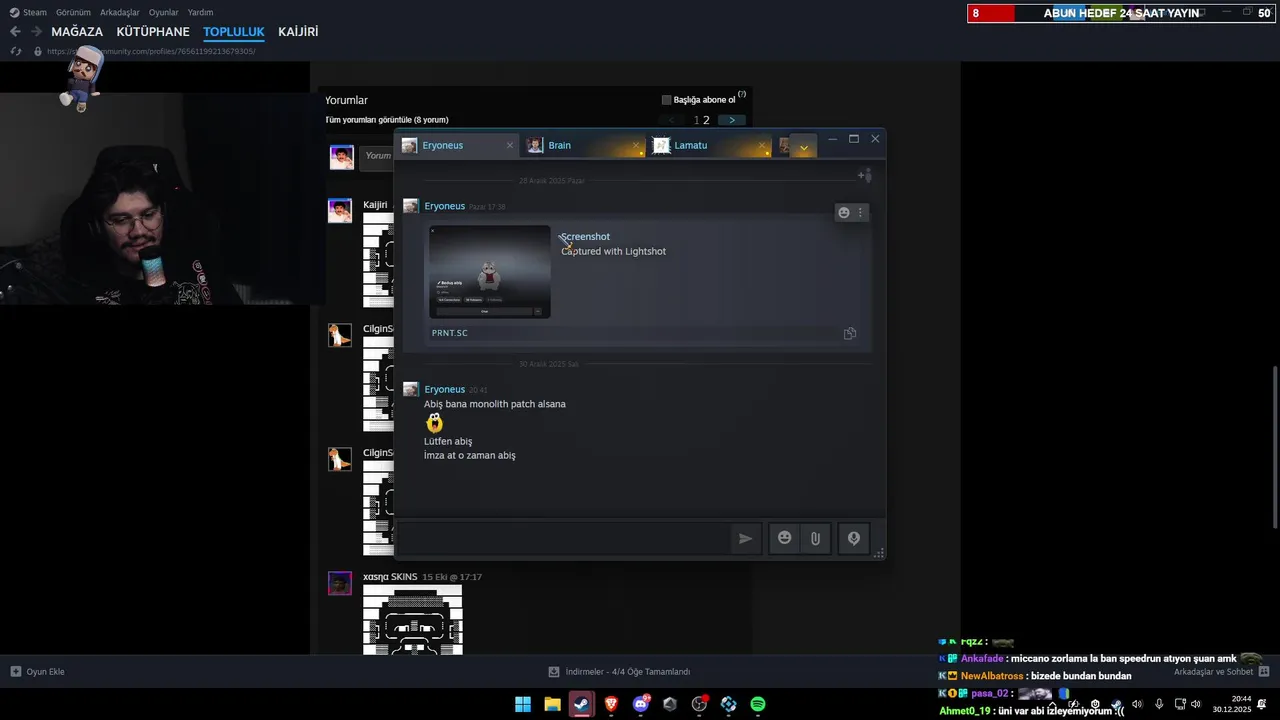Click Tüm yorumları görüntüle (8 yorum)
This screenshot has height=720, width=1280.
(x=387, y=120)
